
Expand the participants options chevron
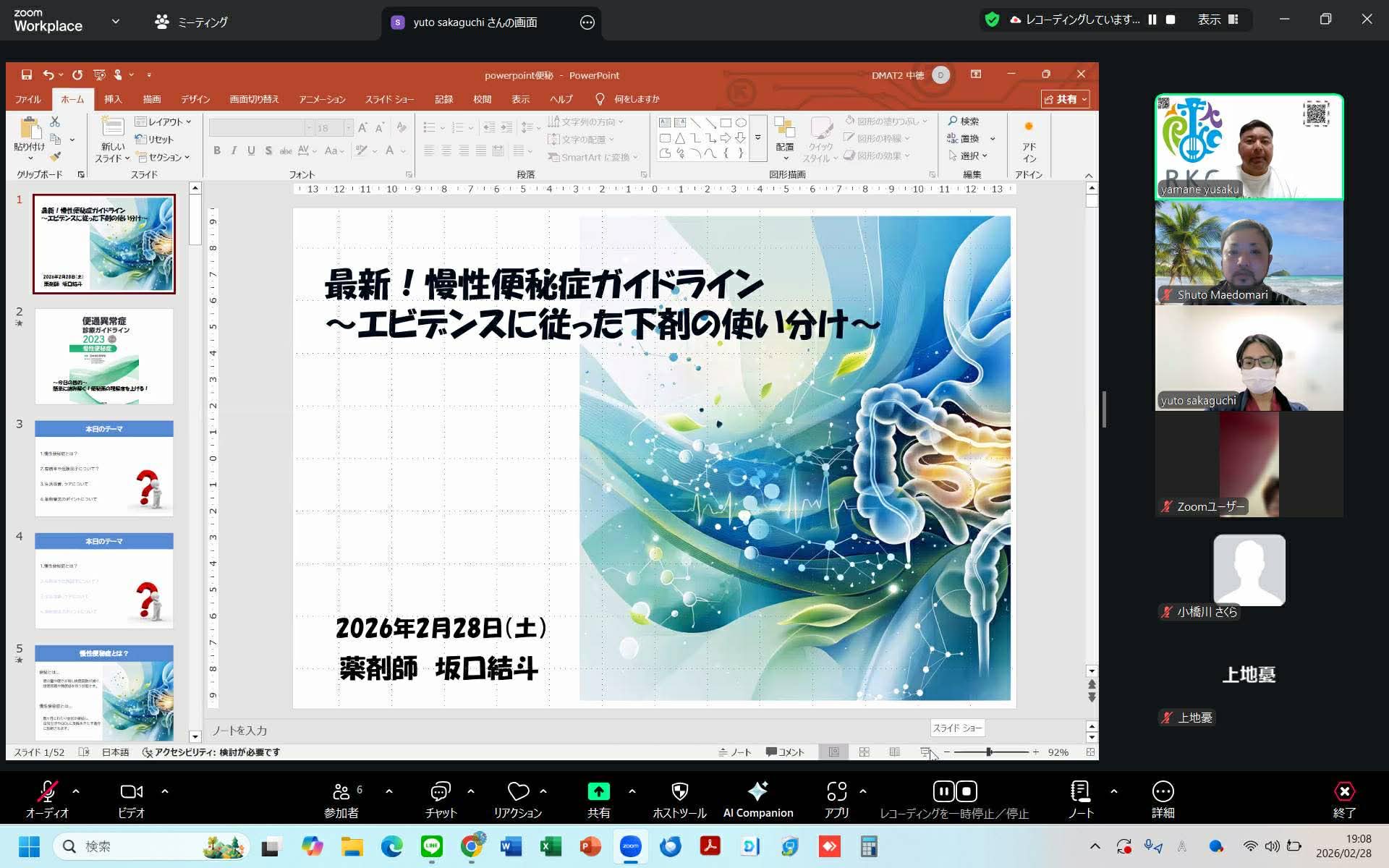click(389, 791)
